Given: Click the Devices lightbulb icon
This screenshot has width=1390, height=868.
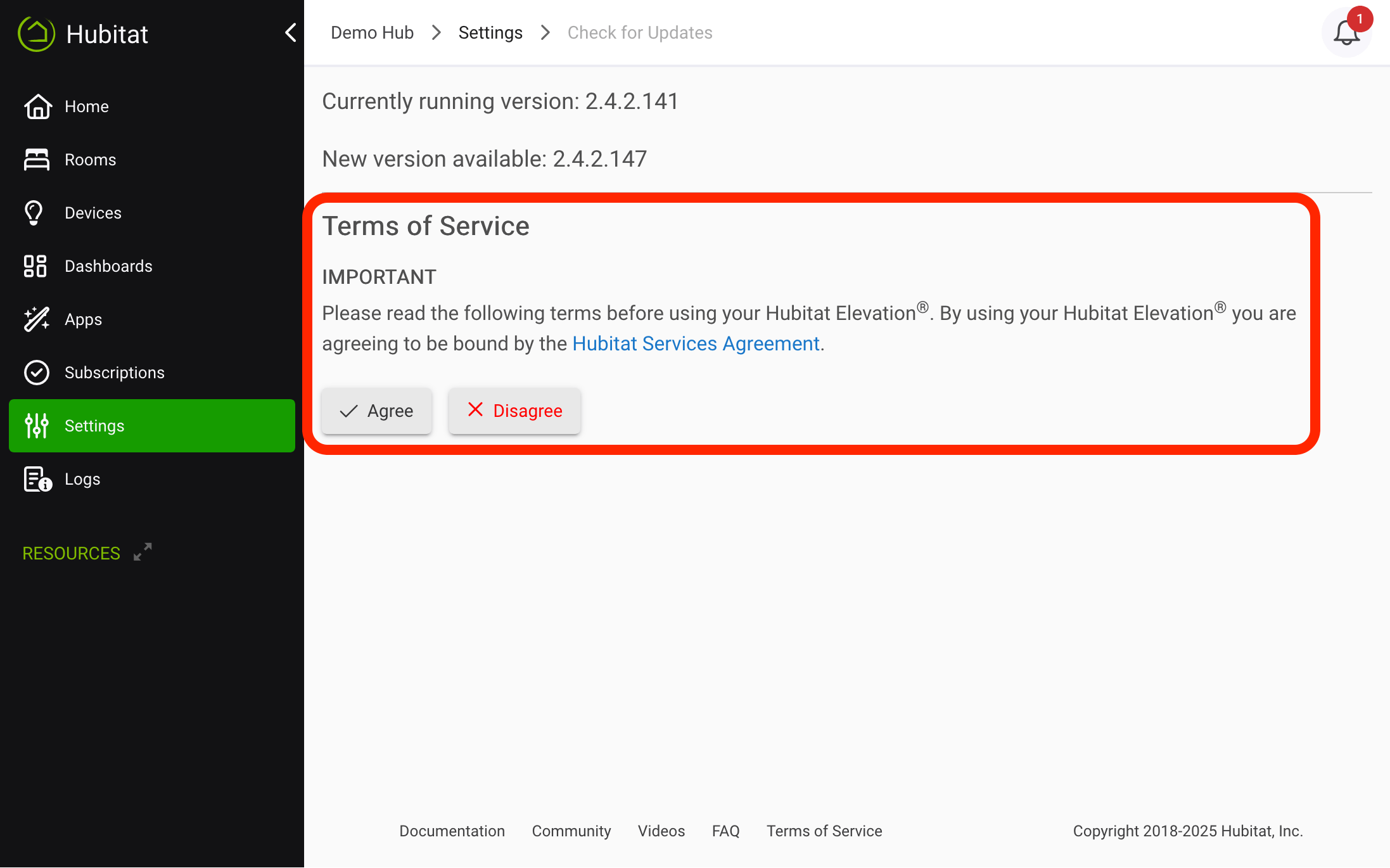Looking at the screenshot, I should tap(34, 213).
